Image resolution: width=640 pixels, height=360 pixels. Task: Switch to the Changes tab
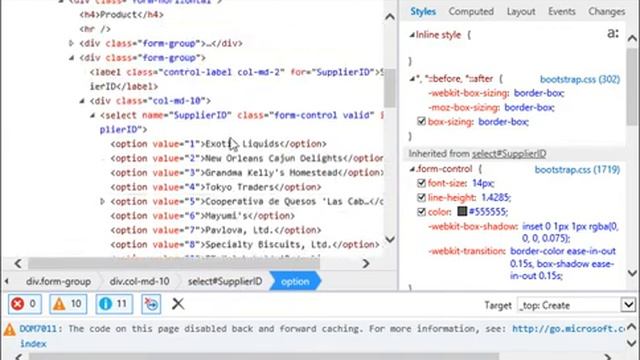tap(607, 11)
